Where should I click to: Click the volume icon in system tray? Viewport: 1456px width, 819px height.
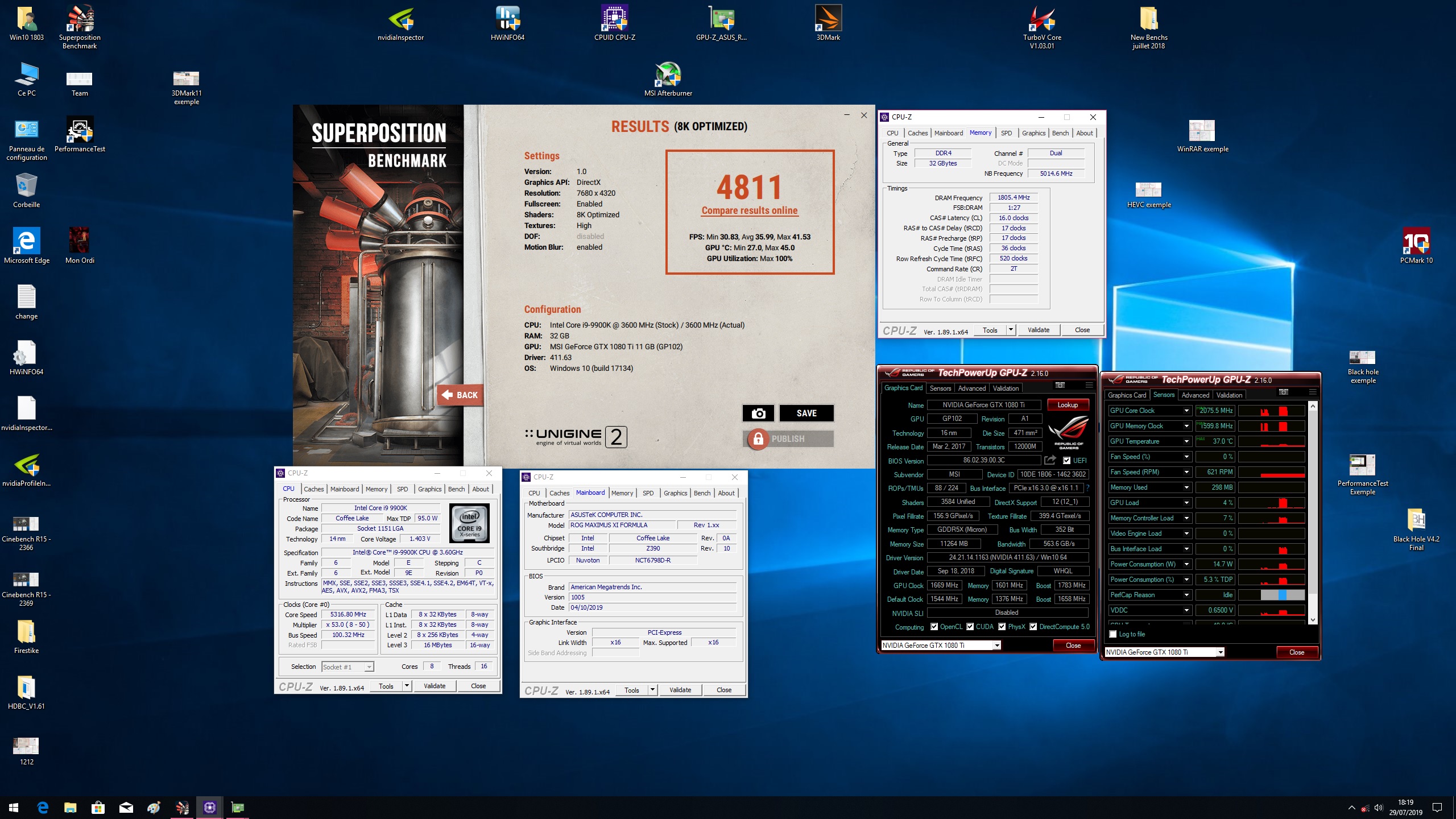click(1378, 808)
